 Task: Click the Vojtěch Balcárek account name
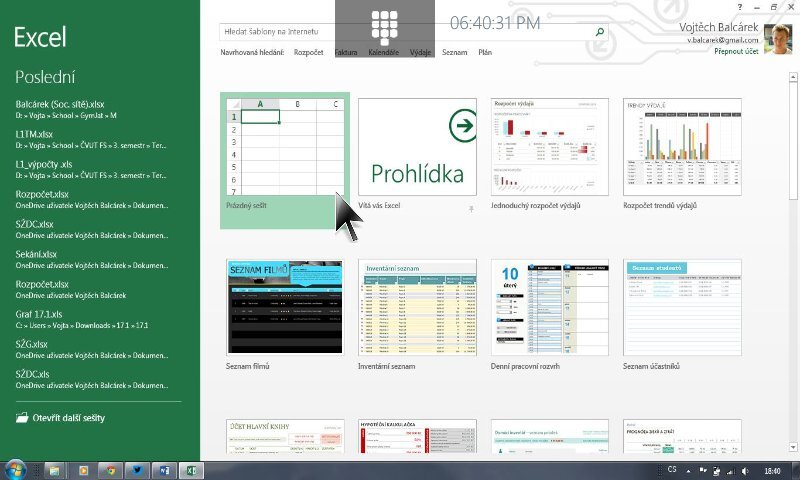pos(718,27)
